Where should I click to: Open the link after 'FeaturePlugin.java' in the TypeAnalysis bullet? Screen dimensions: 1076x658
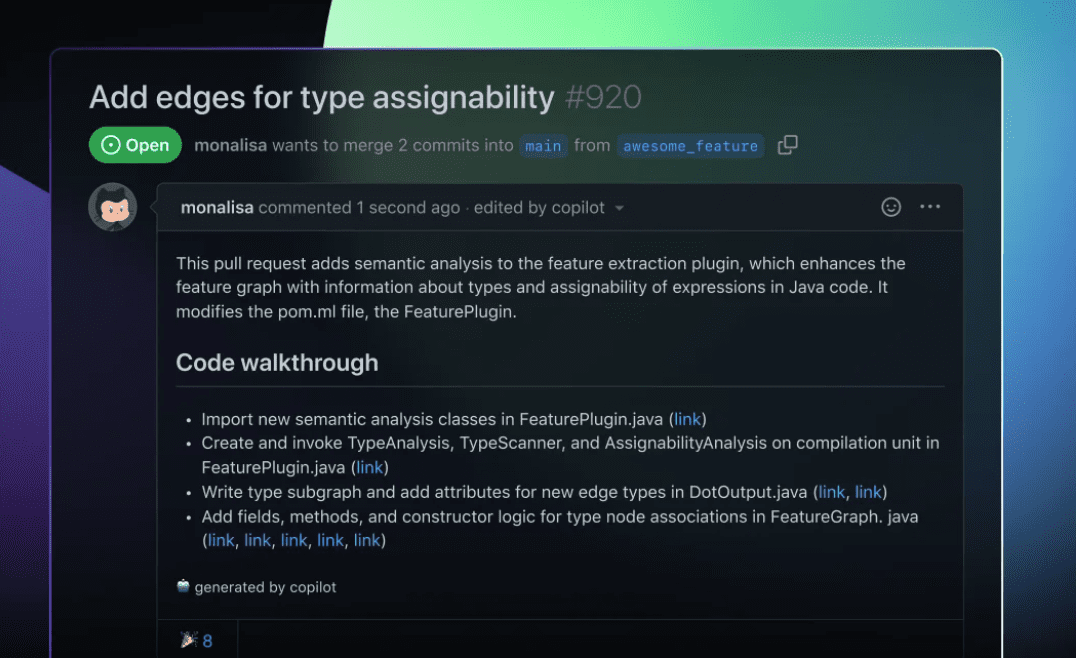(370, 467)
